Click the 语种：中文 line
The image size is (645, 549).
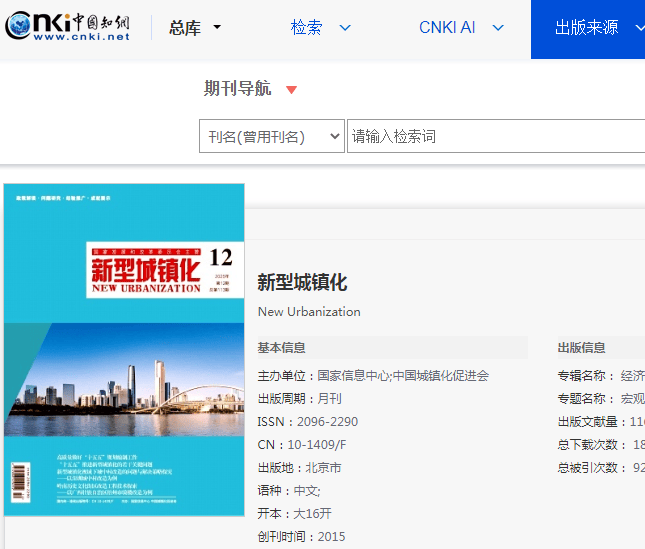(289, 491)
